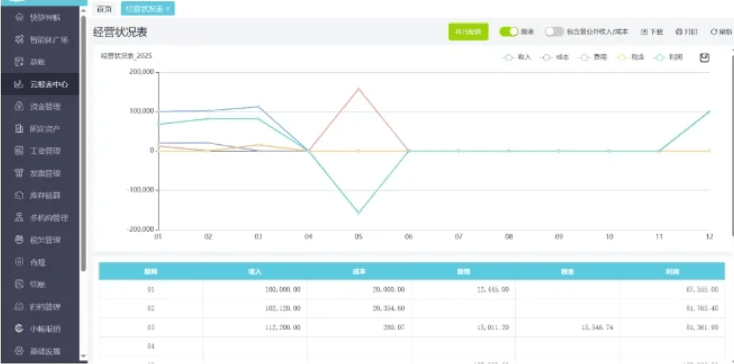Toggle 税金 series in chart legend
This screenshot has height=364, width=734.
tap(631, 58)
